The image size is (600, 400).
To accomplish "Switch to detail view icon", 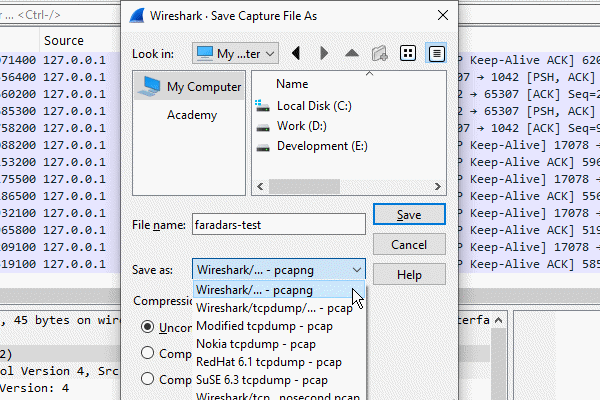I will (436, 53).
